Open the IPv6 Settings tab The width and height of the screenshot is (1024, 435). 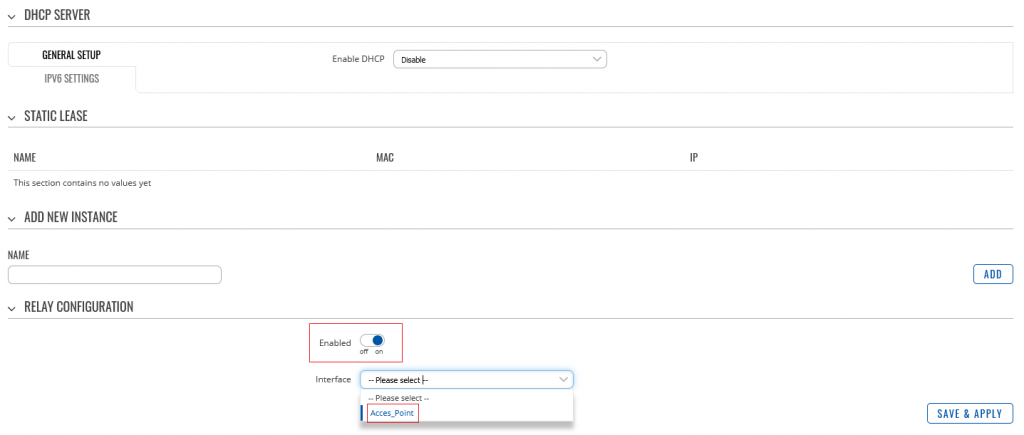(x=71, y=78)
